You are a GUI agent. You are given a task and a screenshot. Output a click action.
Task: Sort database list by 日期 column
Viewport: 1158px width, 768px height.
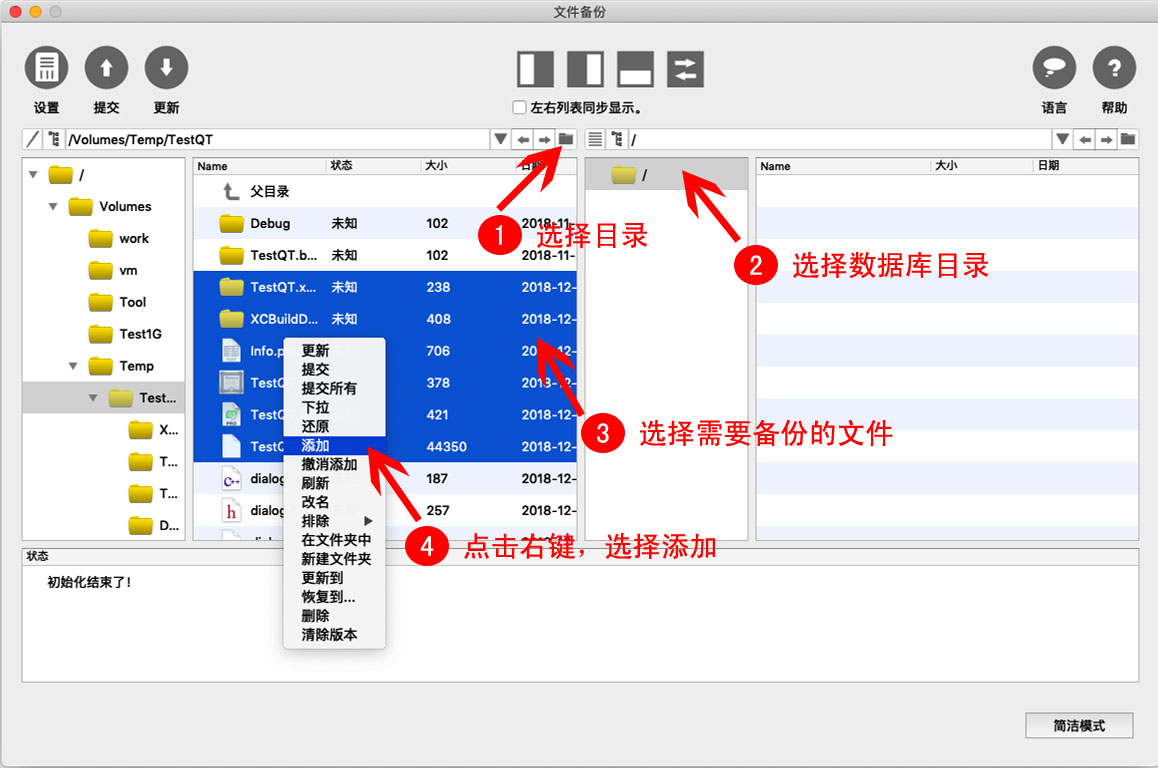click(1085, 165)
